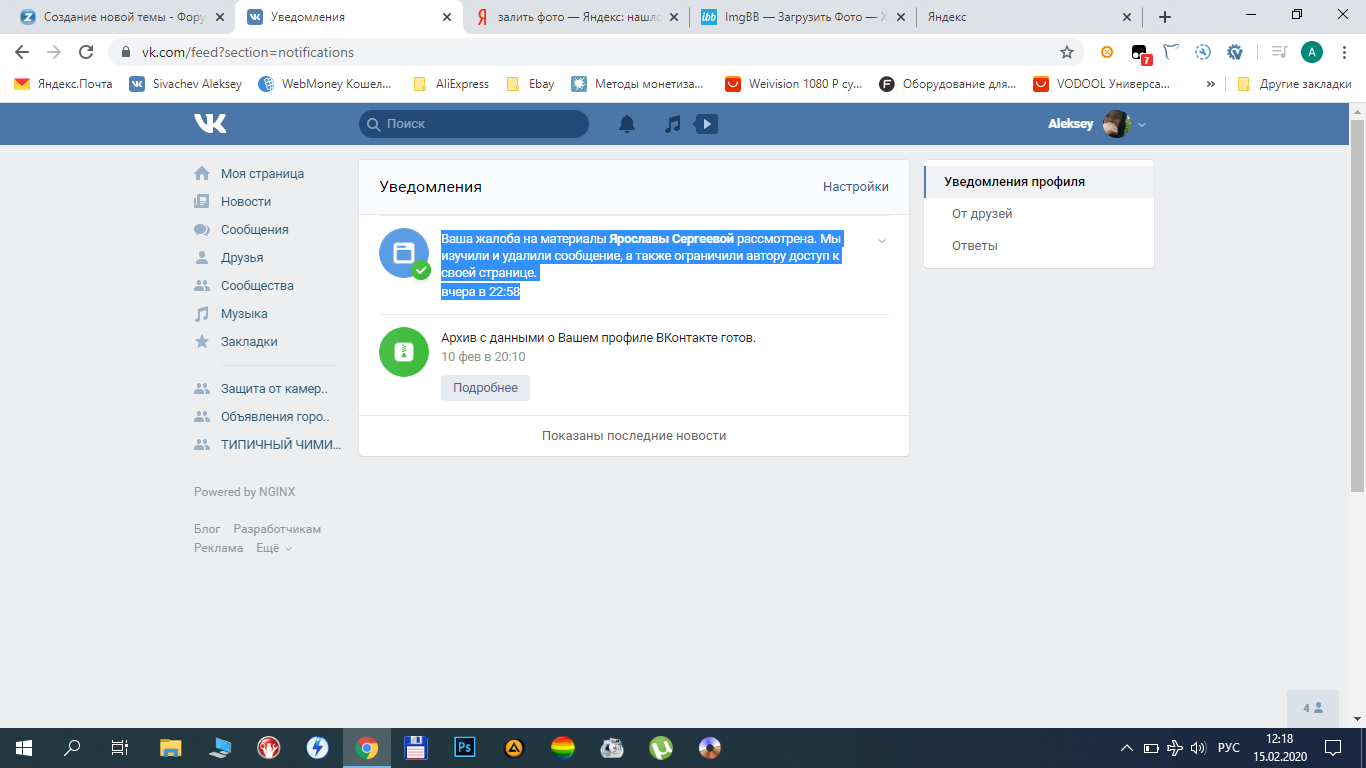Viewport: 1366px width, 768px height.
Task: Bookmark this page with the star icon
Action: [1067, 52]
